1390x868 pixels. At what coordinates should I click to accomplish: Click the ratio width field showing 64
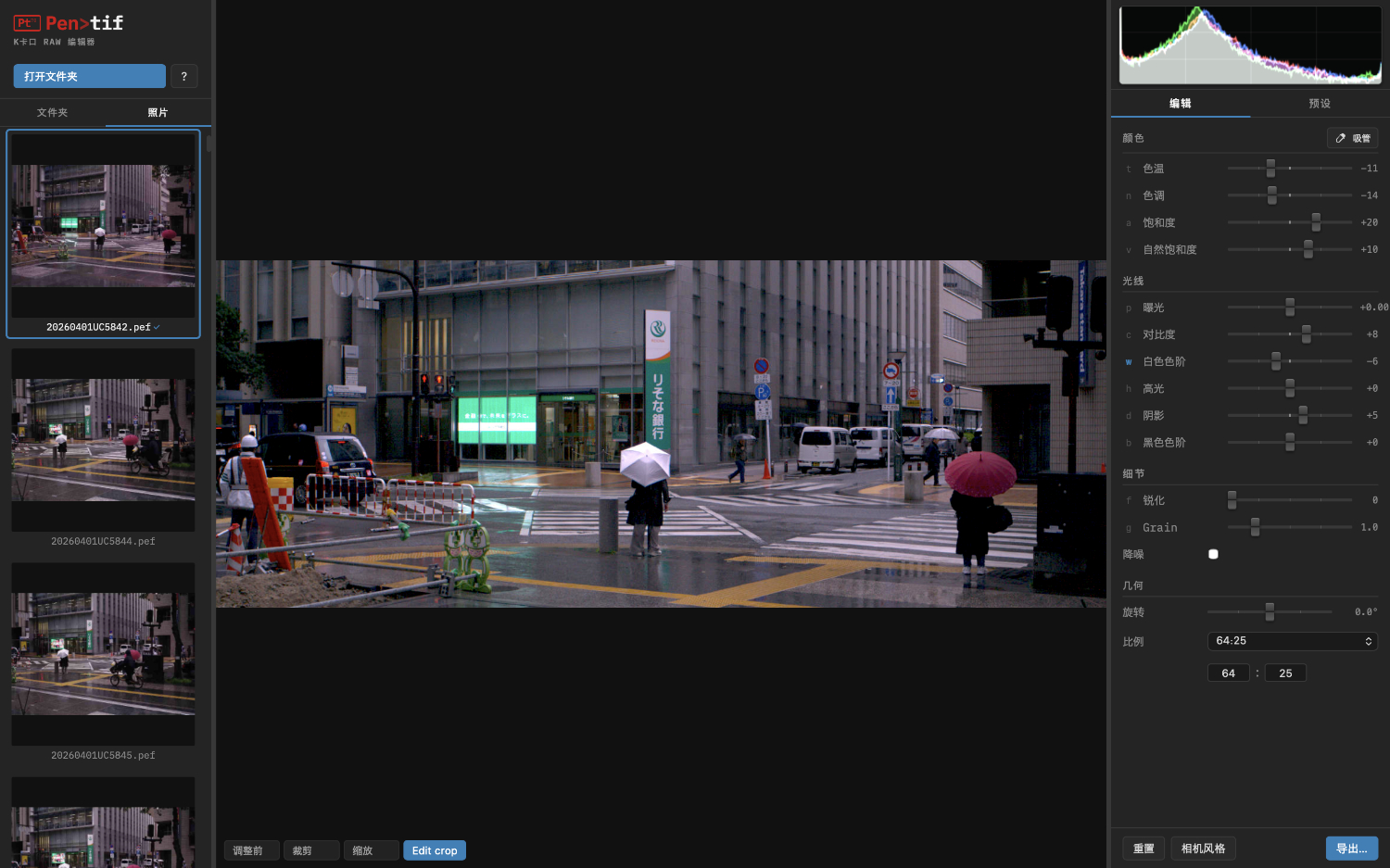coord(1228,673)
